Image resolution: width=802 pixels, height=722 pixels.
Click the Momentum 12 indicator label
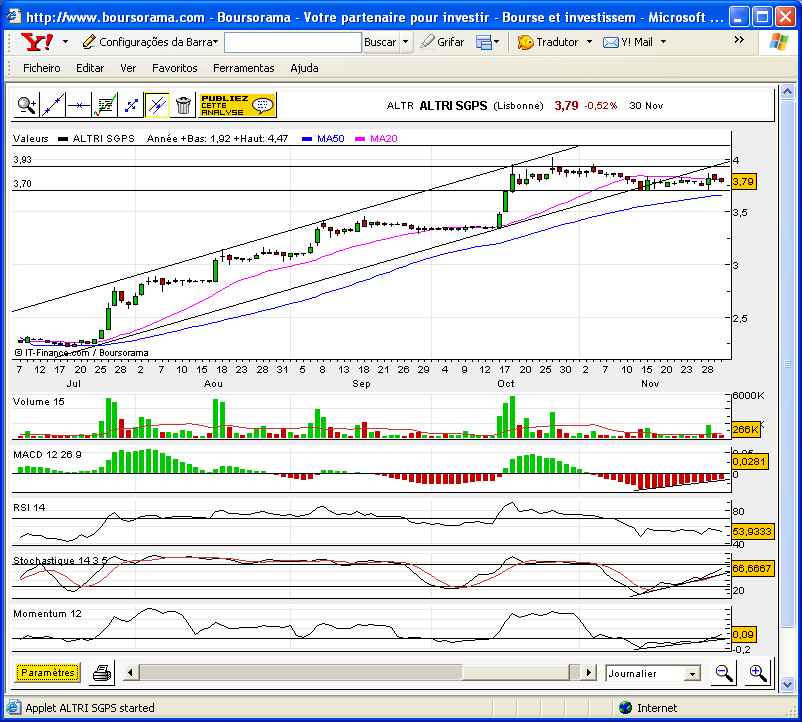pyautogui.click(x=47, y=614)
